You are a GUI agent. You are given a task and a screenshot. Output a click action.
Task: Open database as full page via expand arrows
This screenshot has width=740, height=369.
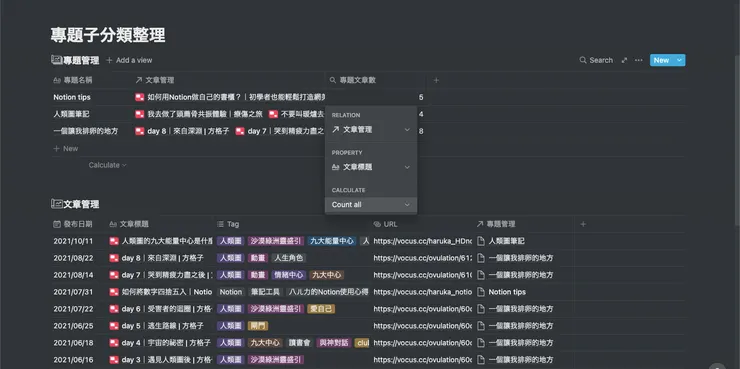point(624,60)
